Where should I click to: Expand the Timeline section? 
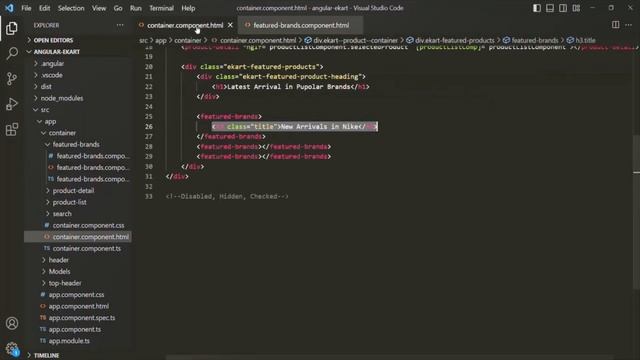47,356
